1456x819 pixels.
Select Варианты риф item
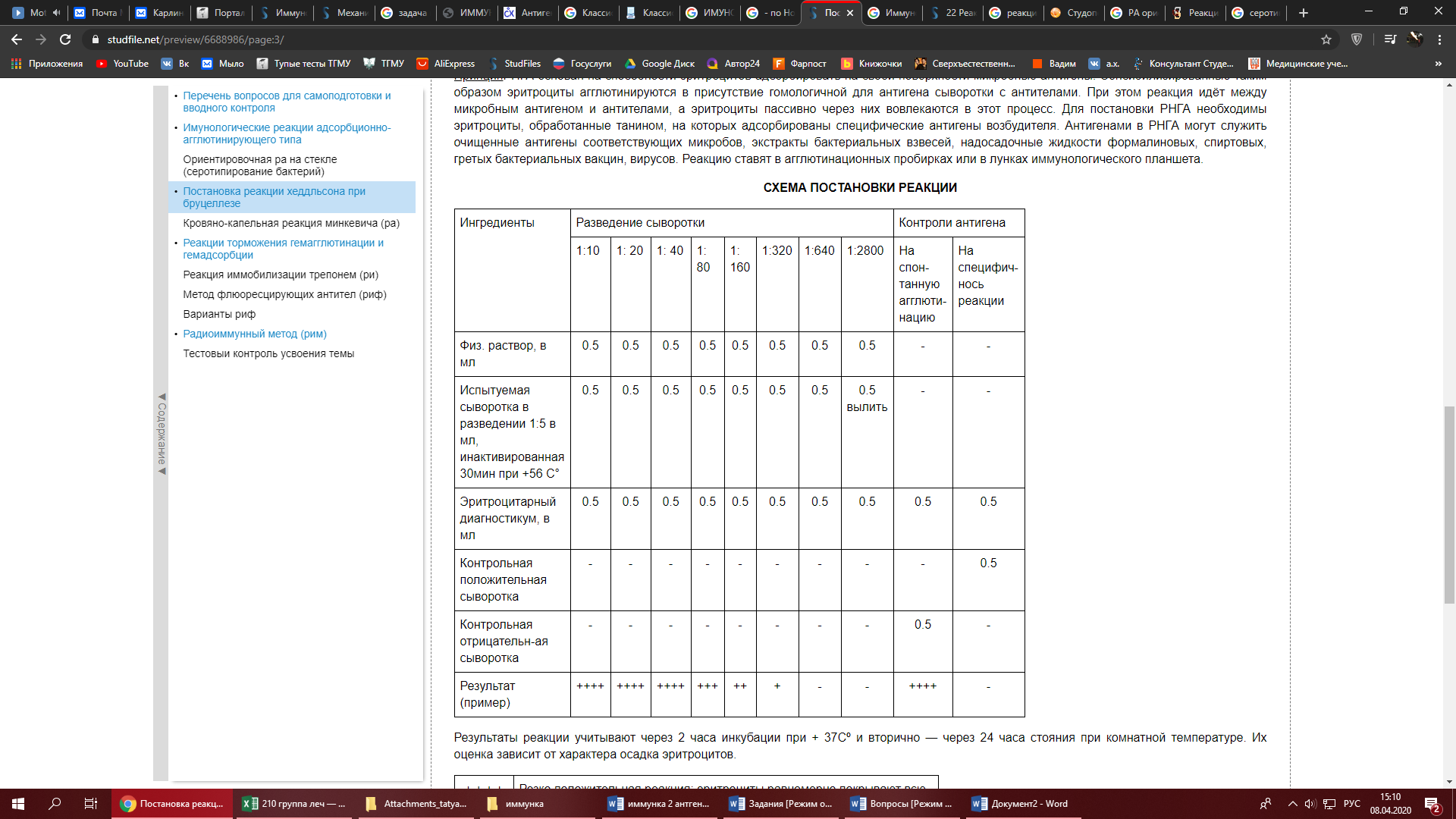219,314
